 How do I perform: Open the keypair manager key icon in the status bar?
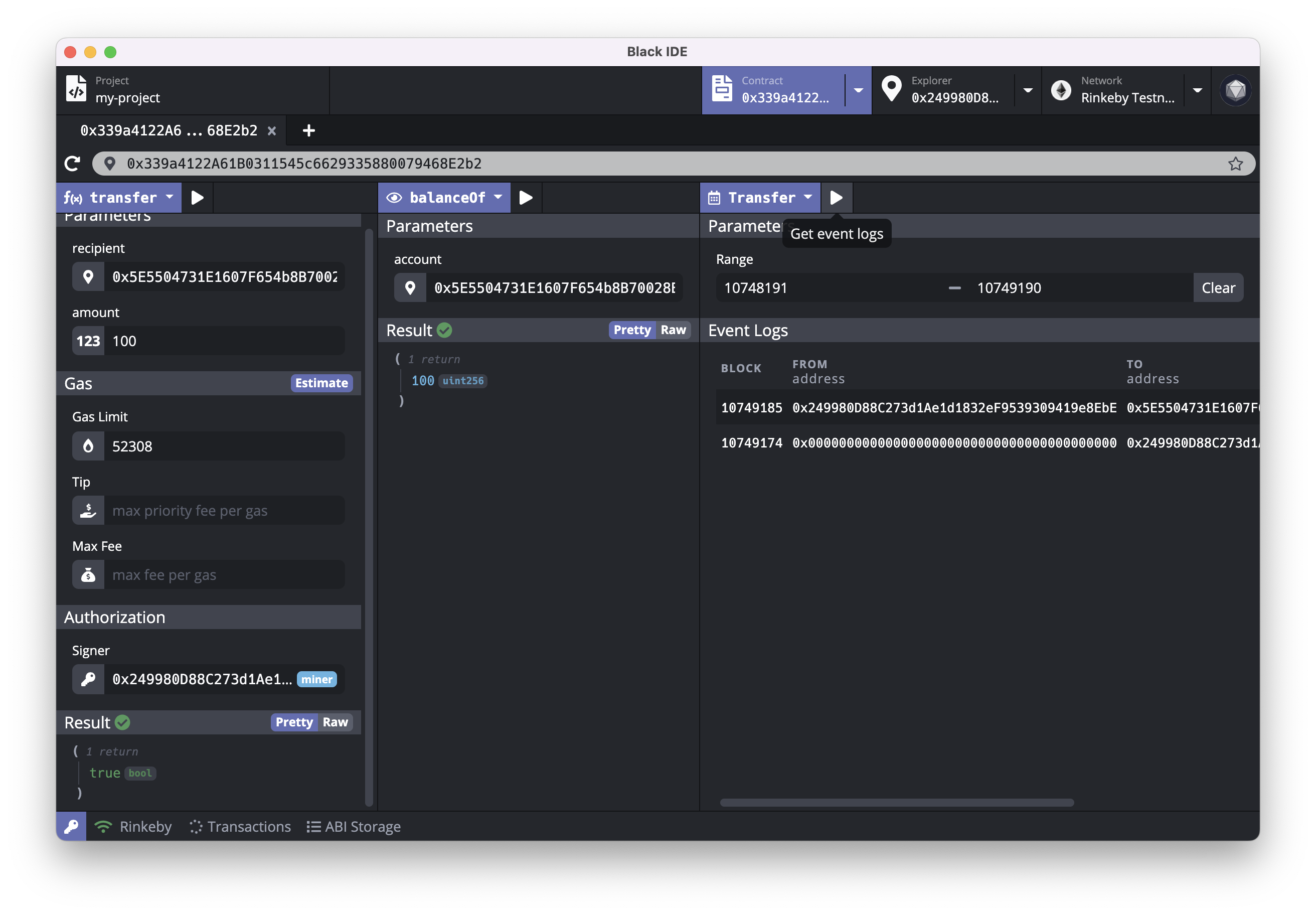pyautogui.click(x=71, y=826)
